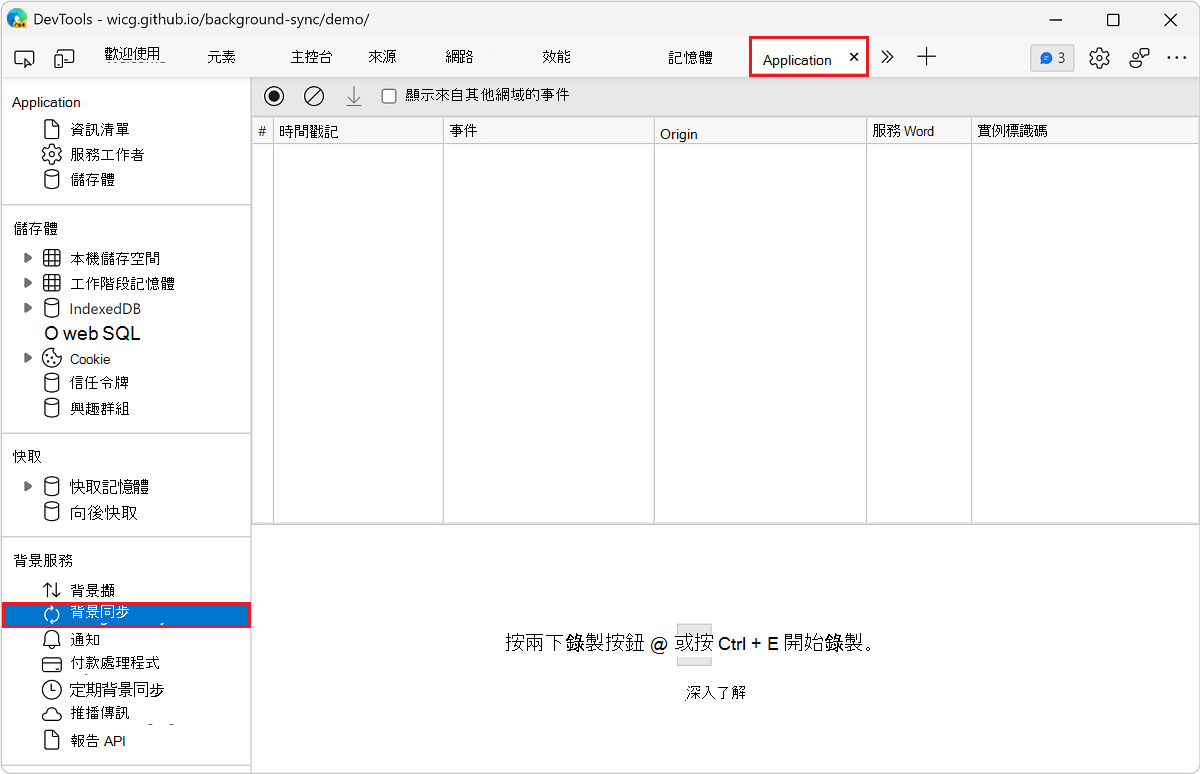Click the profile/identity icon in toolbar
This screenshot has width=1200, height=774.
(1138, 58)
